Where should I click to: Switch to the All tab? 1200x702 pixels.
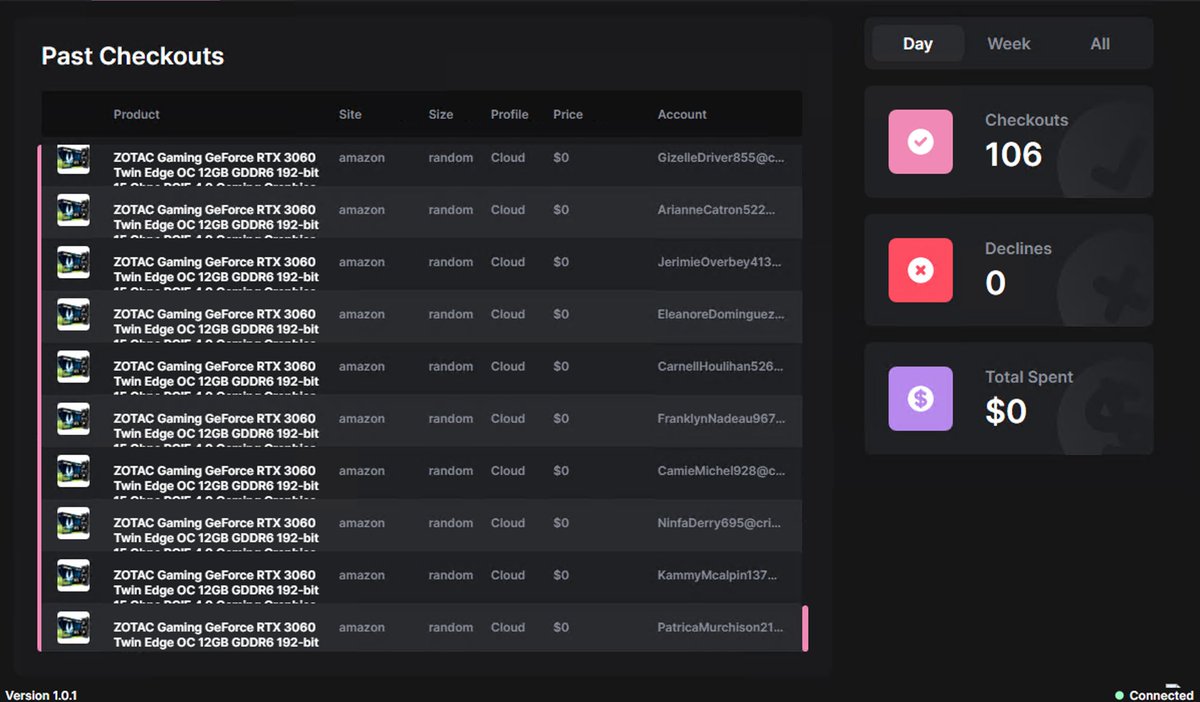tap(1100, 43)
